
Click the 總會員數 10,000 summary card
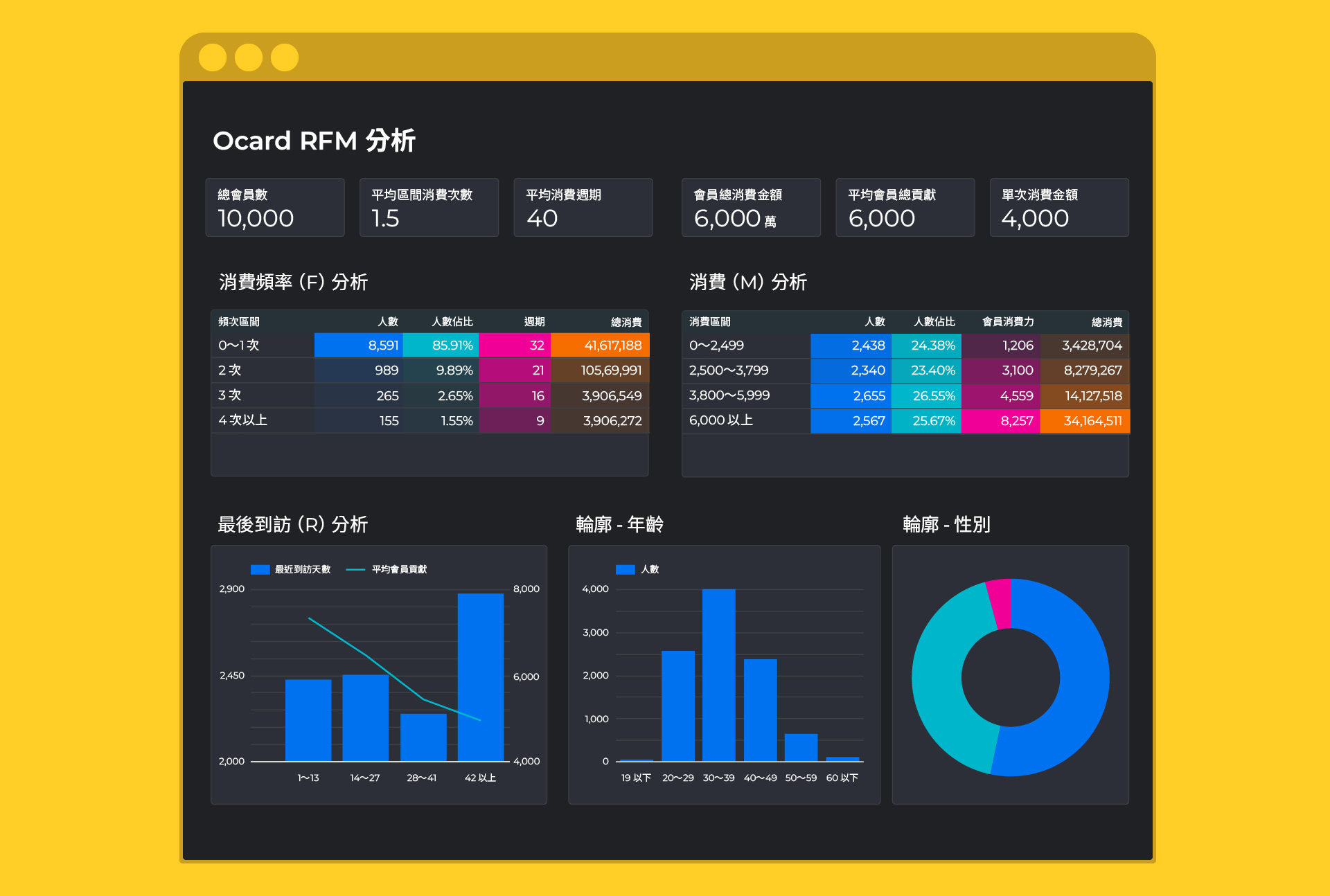point(275,208)
